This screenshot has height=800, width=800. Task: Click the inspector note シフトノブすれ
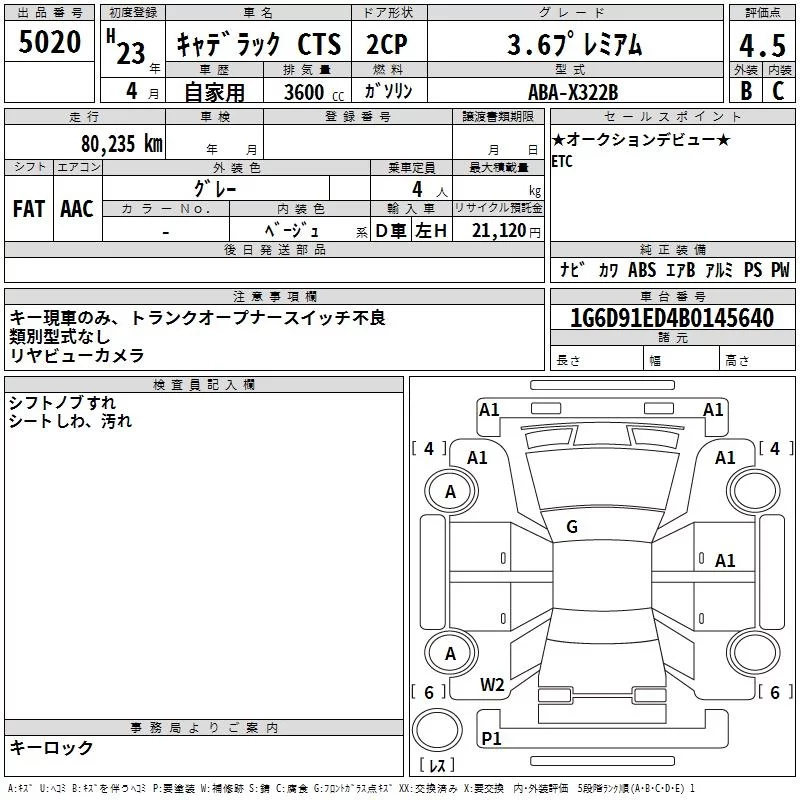(x=62, y=403)
